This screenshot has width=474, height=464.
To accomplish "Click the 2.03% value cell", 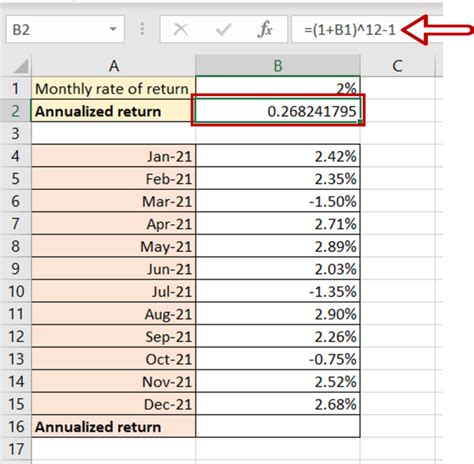I will (278, 269).
